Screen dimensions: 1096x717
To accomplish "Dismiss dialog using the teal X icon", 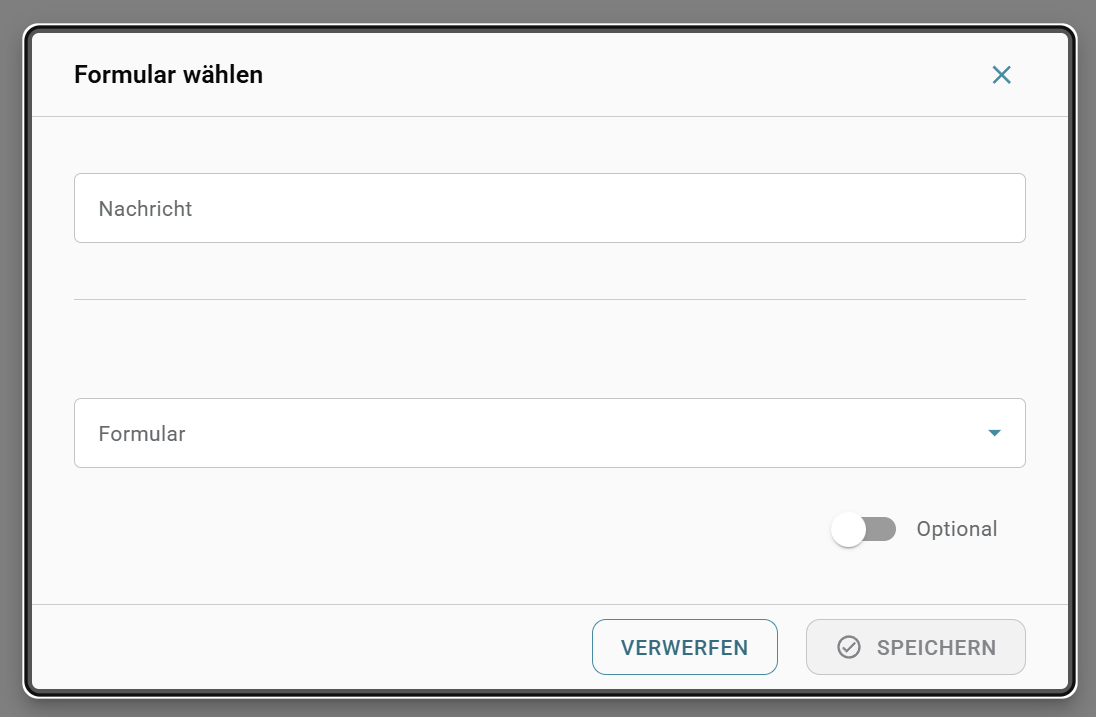I will [1001, 75].
